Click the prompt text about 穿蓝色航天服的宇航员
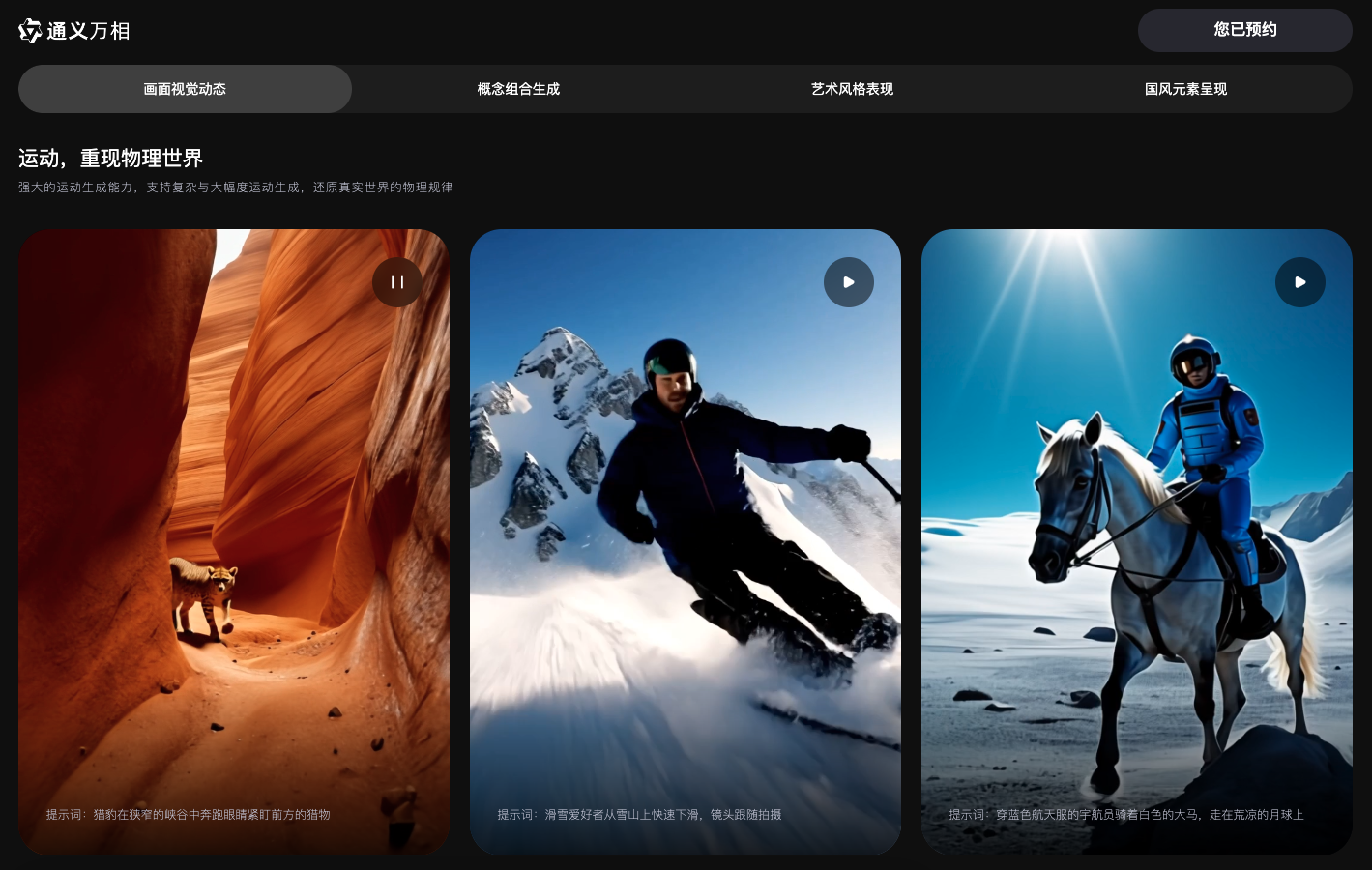The height and width of the screenshot is (870, 1372). coord(1126,815)
